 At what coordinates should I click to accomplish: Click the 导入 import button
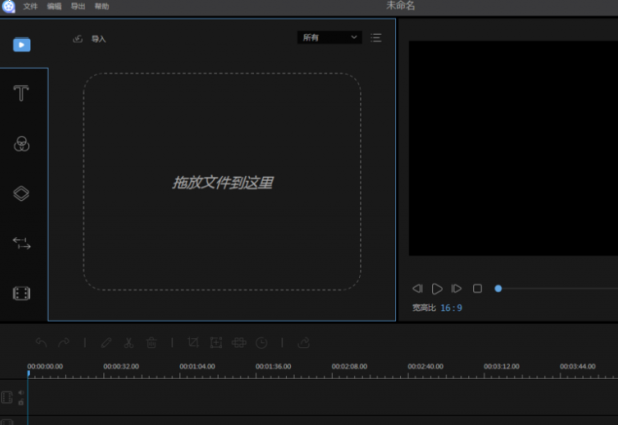coord(89,39)
